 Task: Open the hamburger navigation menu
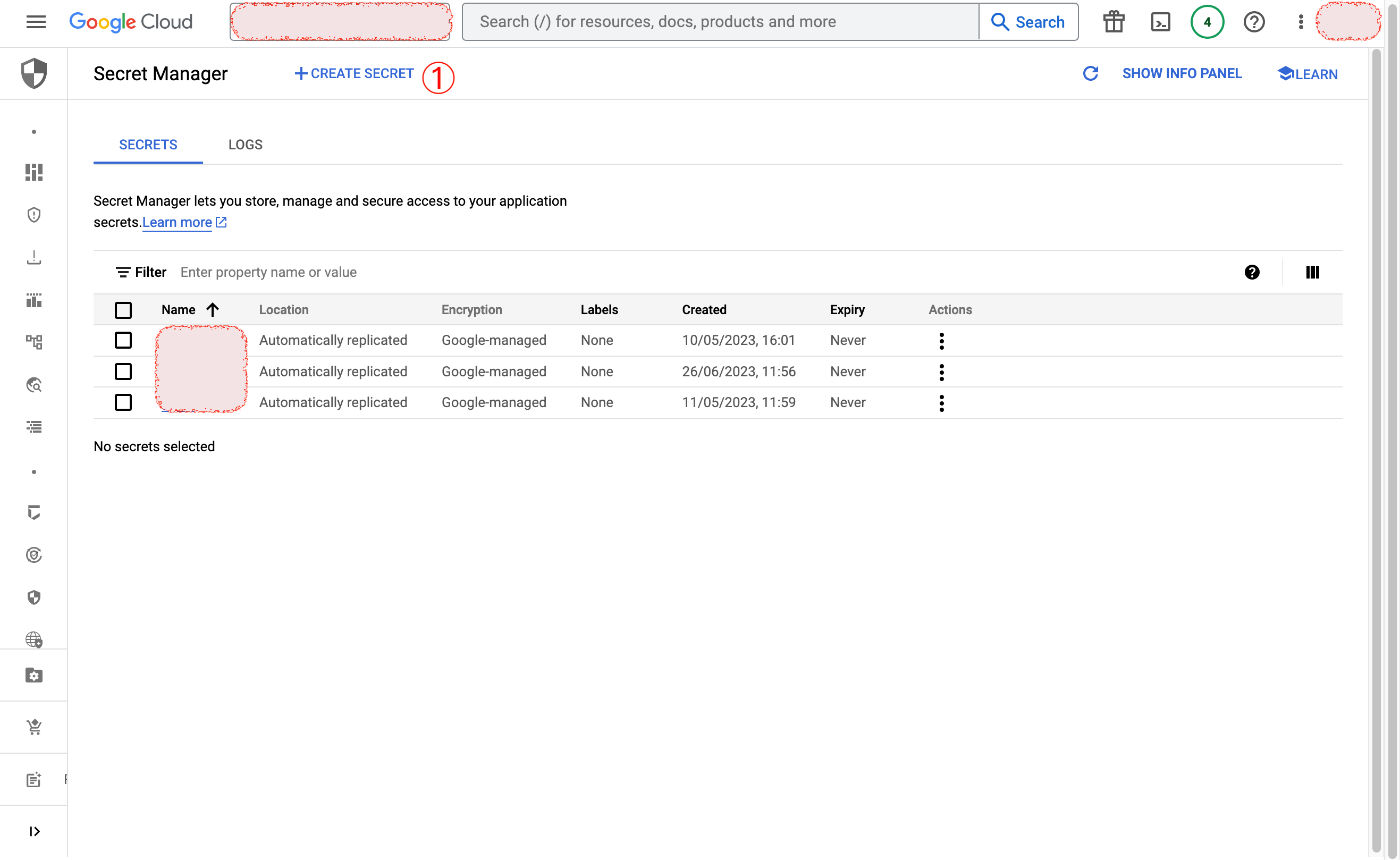[36, 22]
